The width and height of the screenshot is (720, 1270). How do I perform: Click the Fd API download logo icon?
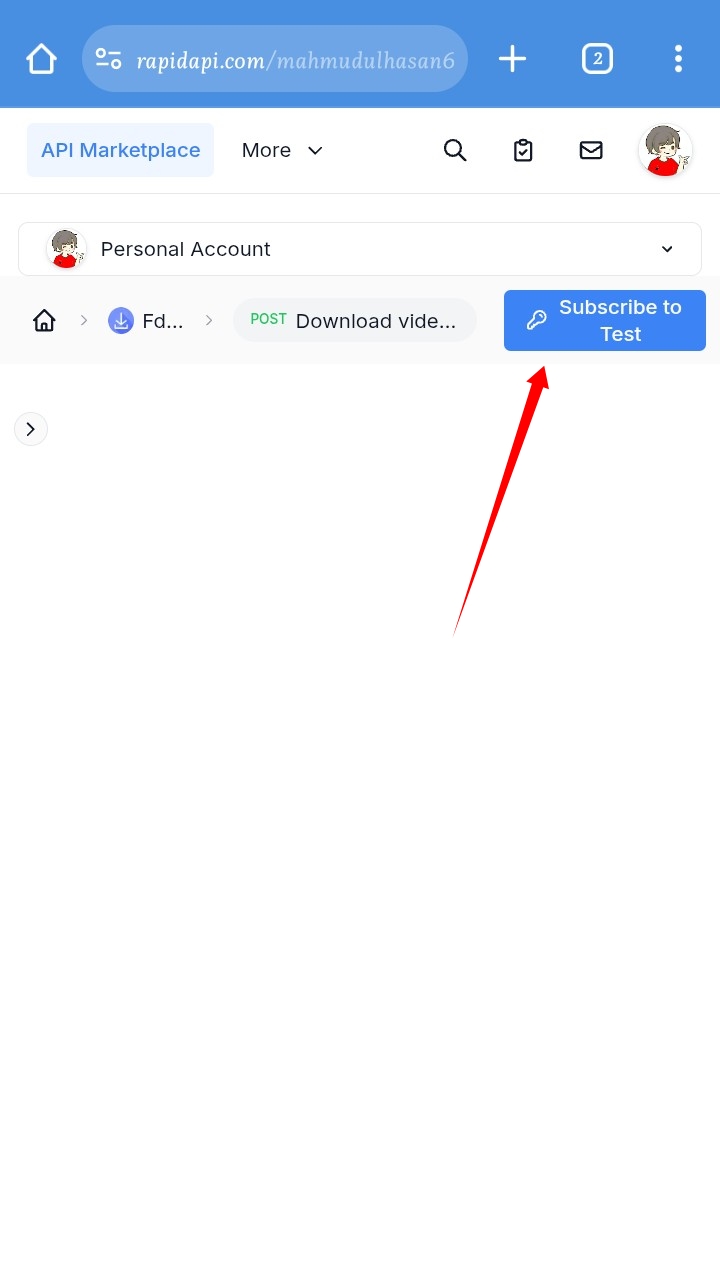(121, 320)
